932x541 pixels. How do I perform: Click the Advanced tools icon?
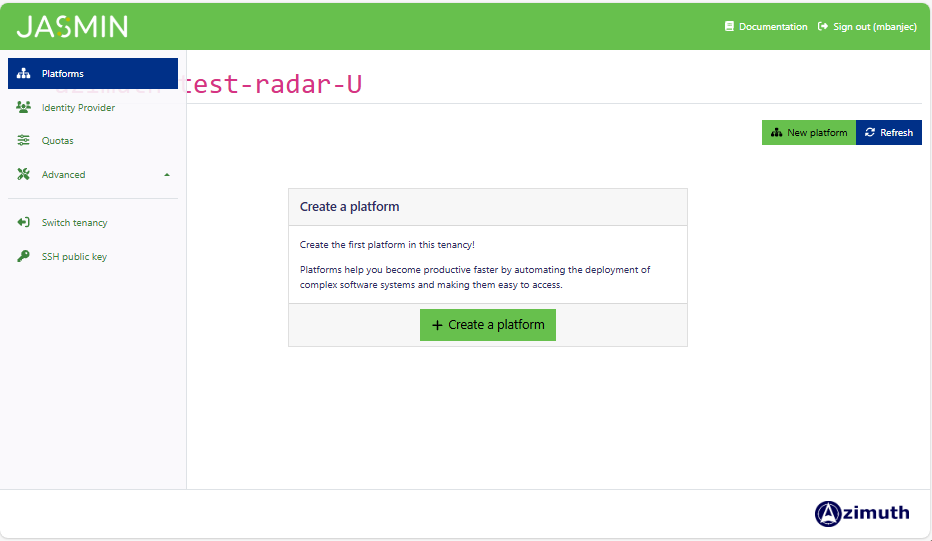[24, 174]
